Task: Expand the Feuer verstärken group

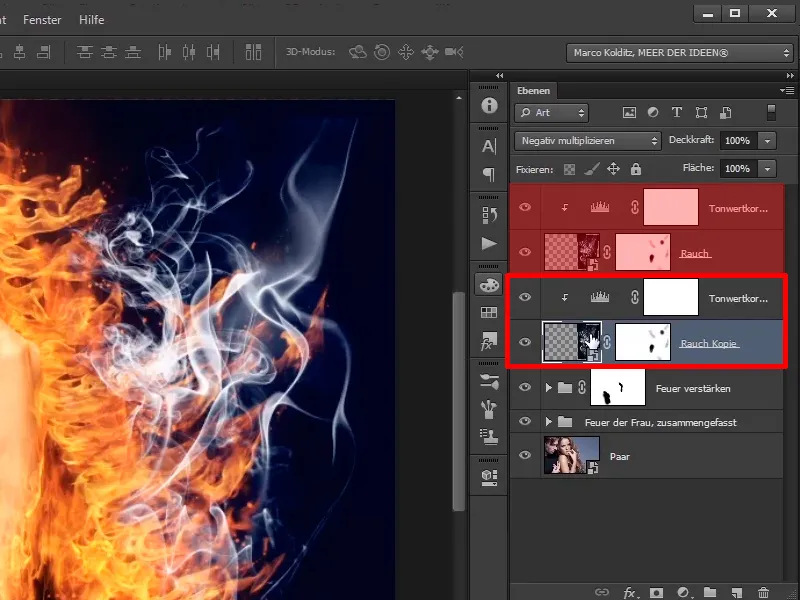Action: click(549, 388)
